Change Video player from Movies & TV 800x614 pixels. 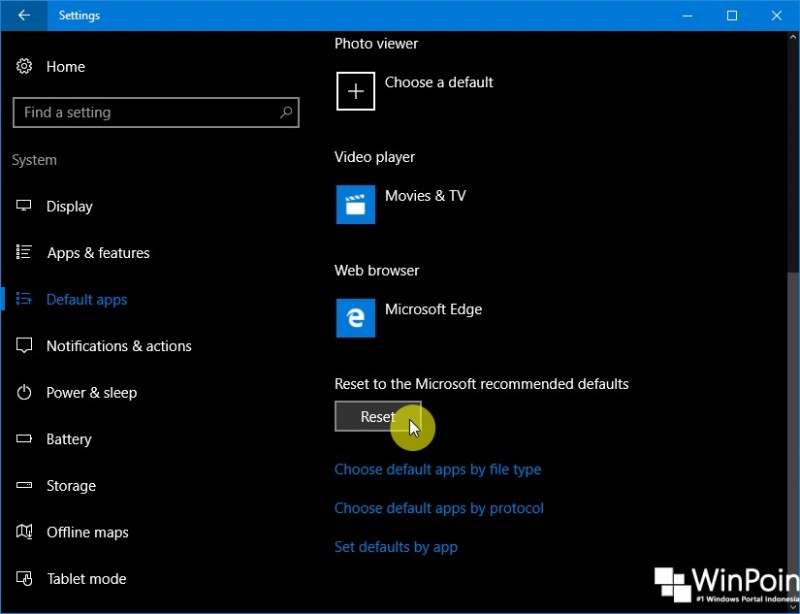coord(426,196)
